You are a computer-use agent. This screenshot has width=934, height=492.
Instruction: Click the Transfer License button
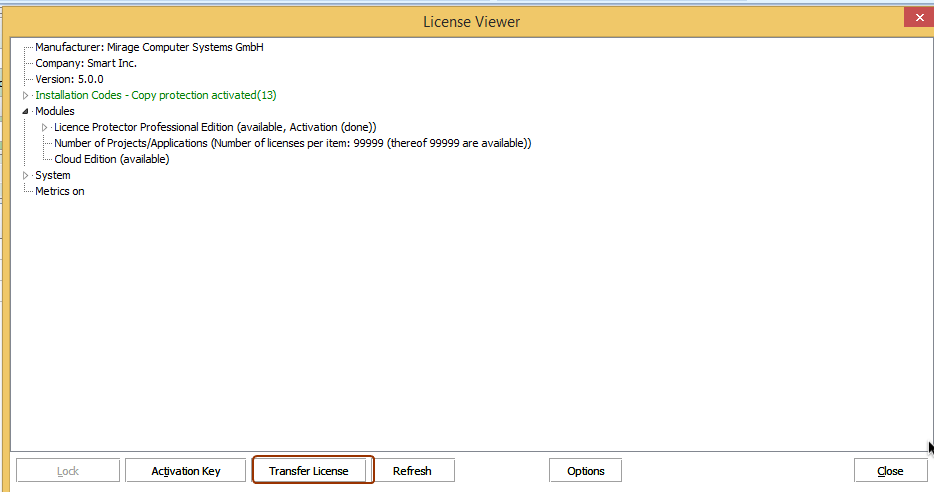click(x=309, y=471)
